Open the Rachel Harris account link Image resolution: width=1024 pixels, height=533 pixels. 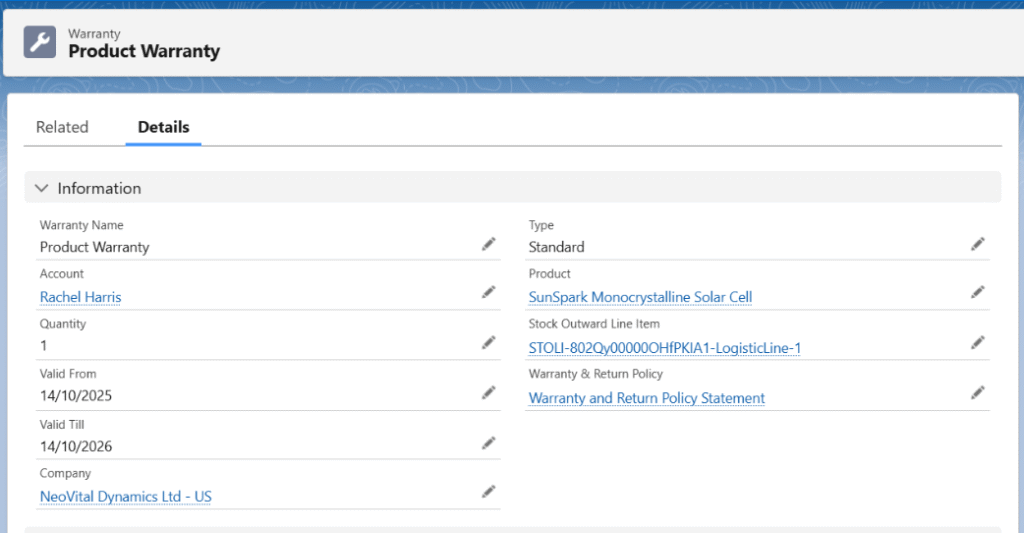coord(80,297)
